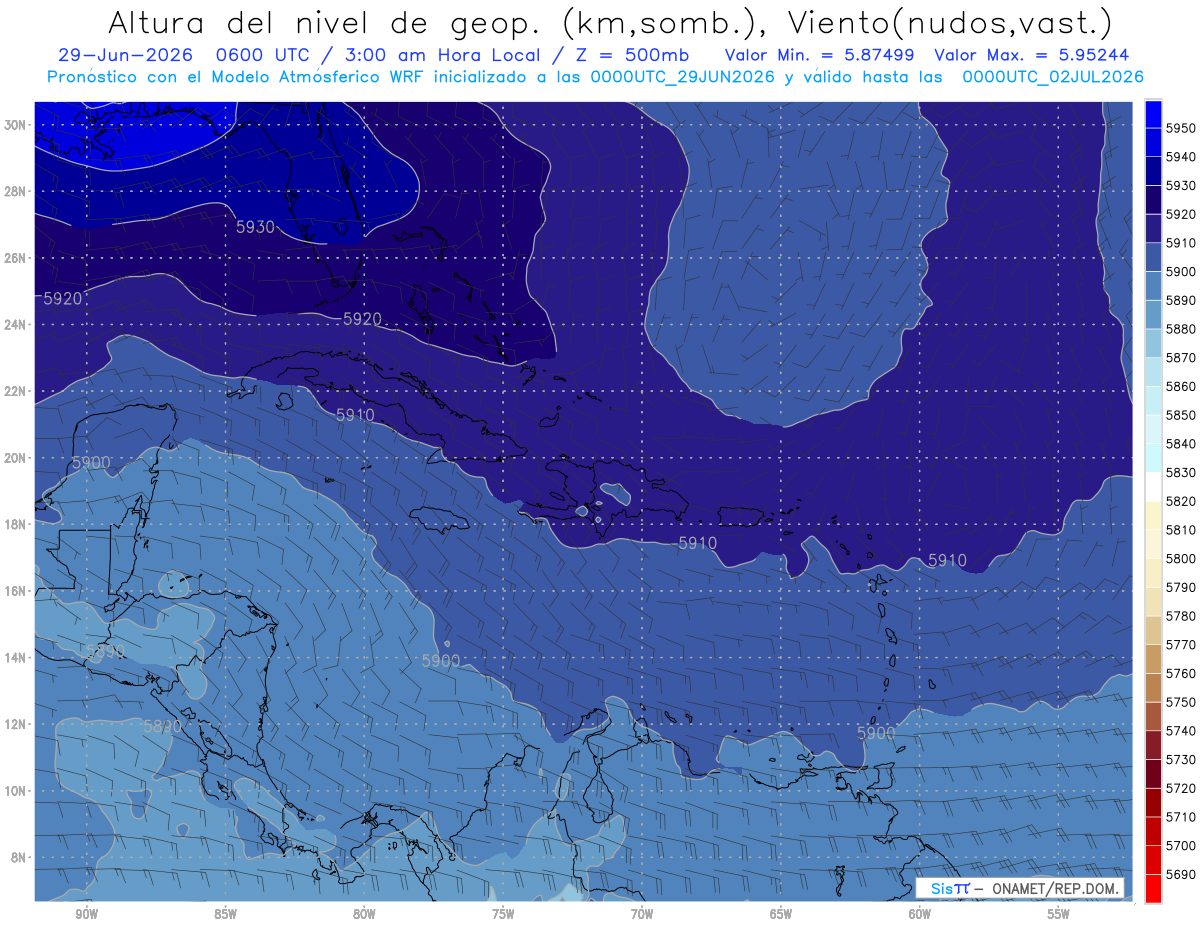The height and width of the screenshot is (927, 1200).
Task: Click the '5800' colorbar tick label
Action: coord(1181,558)
